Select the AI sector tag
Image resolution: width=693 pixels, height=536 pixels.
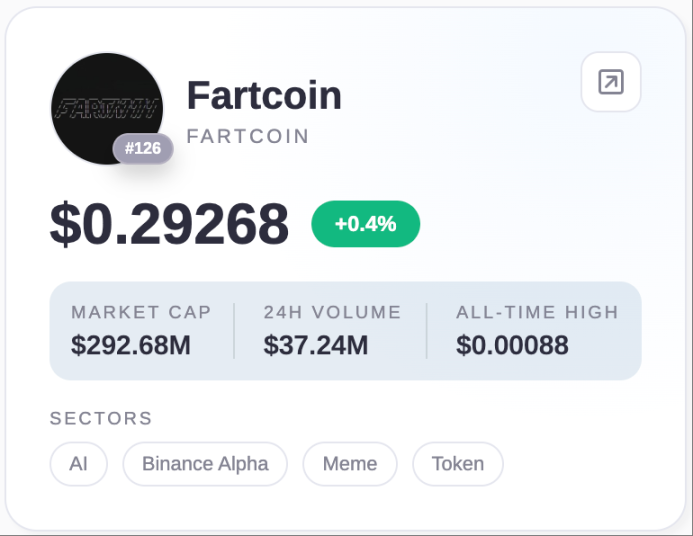pos(79,464)
